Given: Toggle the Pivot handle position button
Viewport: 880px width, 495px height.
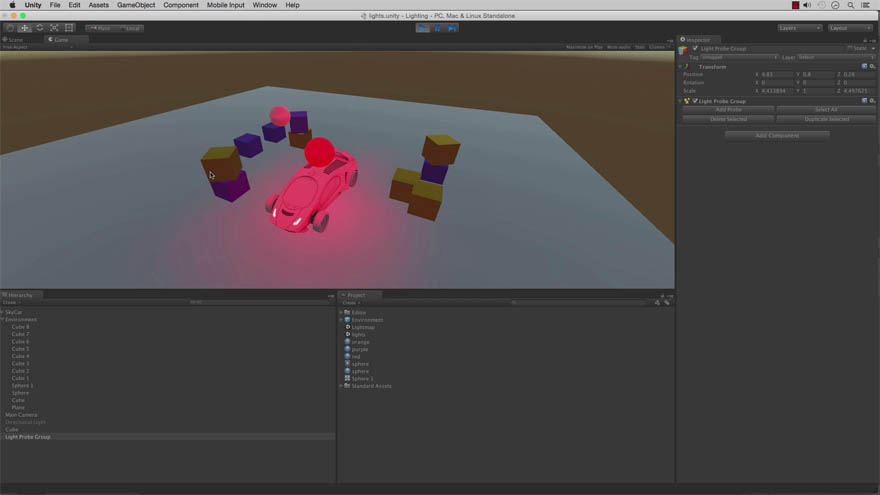Looking at the screenshot, I should (x=100, y=28).
